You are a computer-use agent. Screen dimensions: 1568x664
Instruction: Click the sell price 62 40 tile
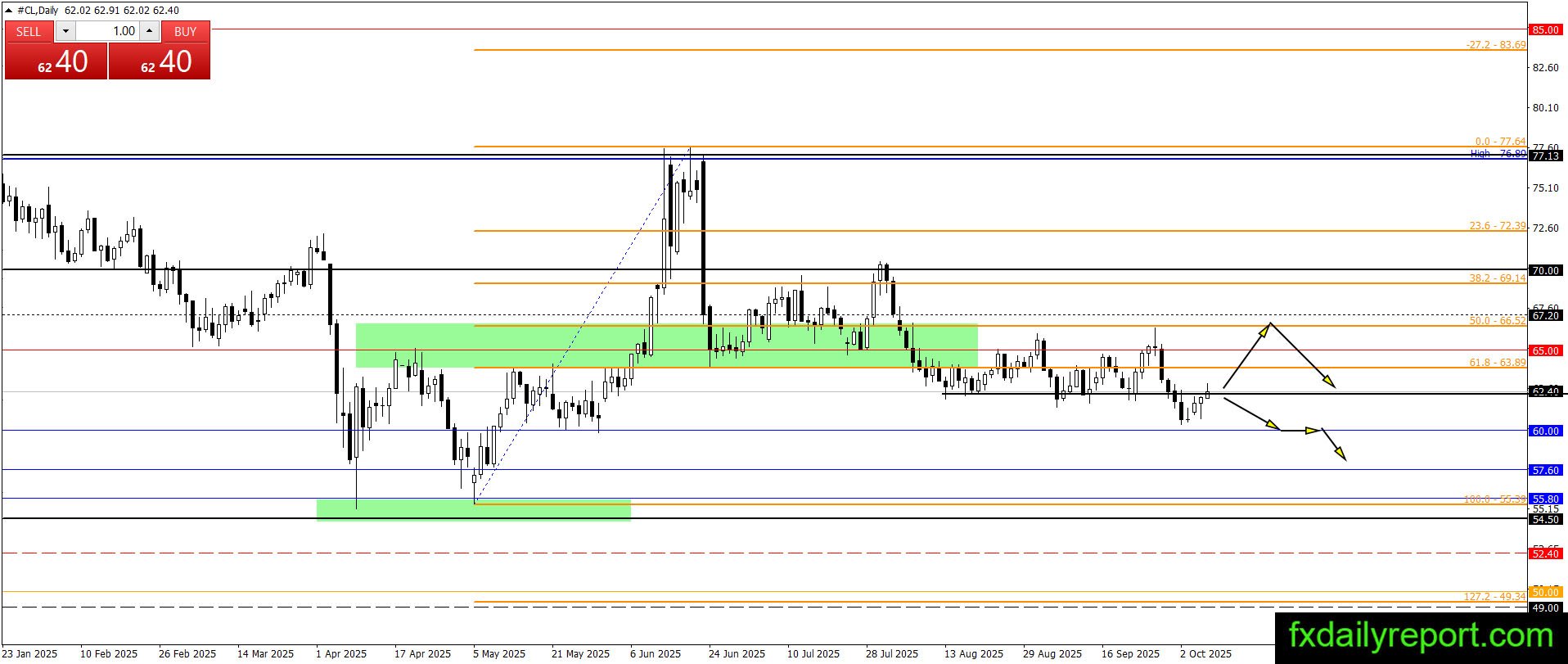point(56,61)
